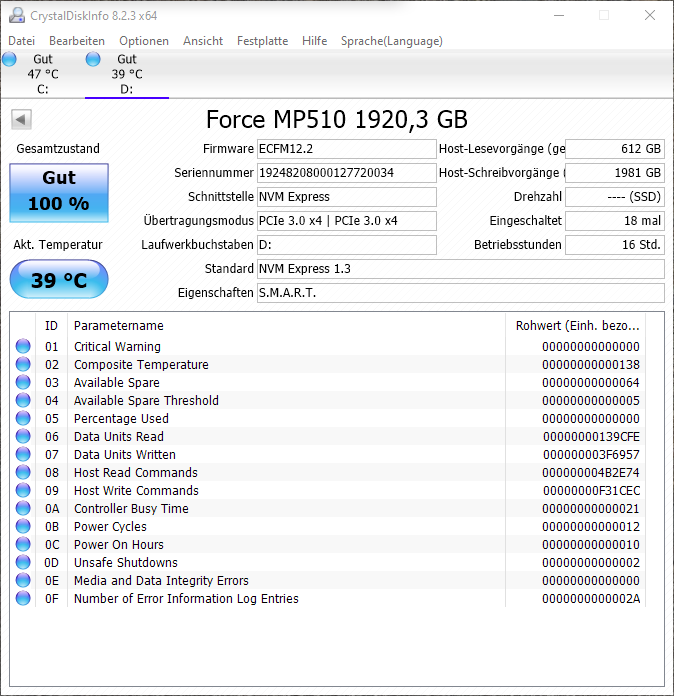Click status orb of Available Spare row
Screen dimensions: 674x696
[23, 382]
